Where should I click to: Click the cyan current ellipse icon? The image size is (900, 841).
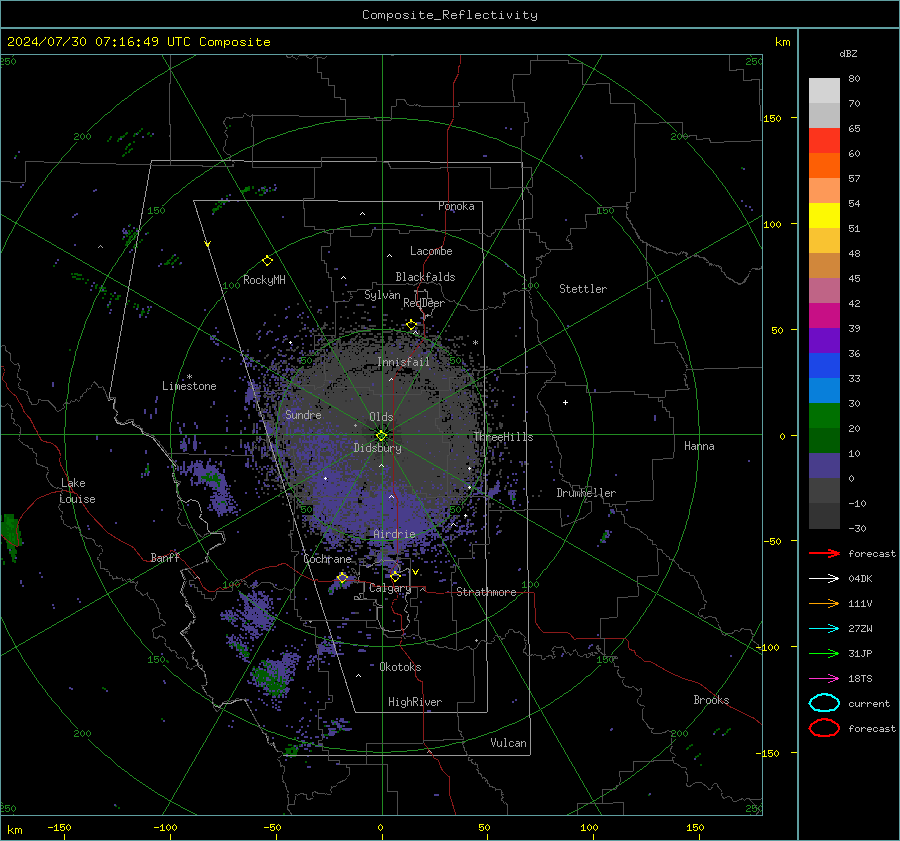(x=824, y=703)
